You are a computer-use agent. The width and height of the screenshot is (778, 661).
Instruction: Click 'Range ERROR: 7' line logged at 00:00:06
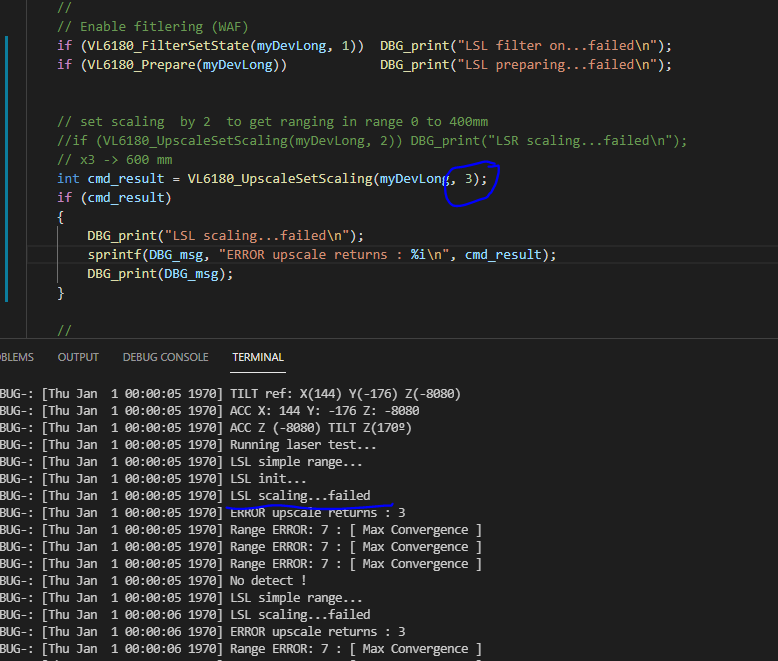356,649
